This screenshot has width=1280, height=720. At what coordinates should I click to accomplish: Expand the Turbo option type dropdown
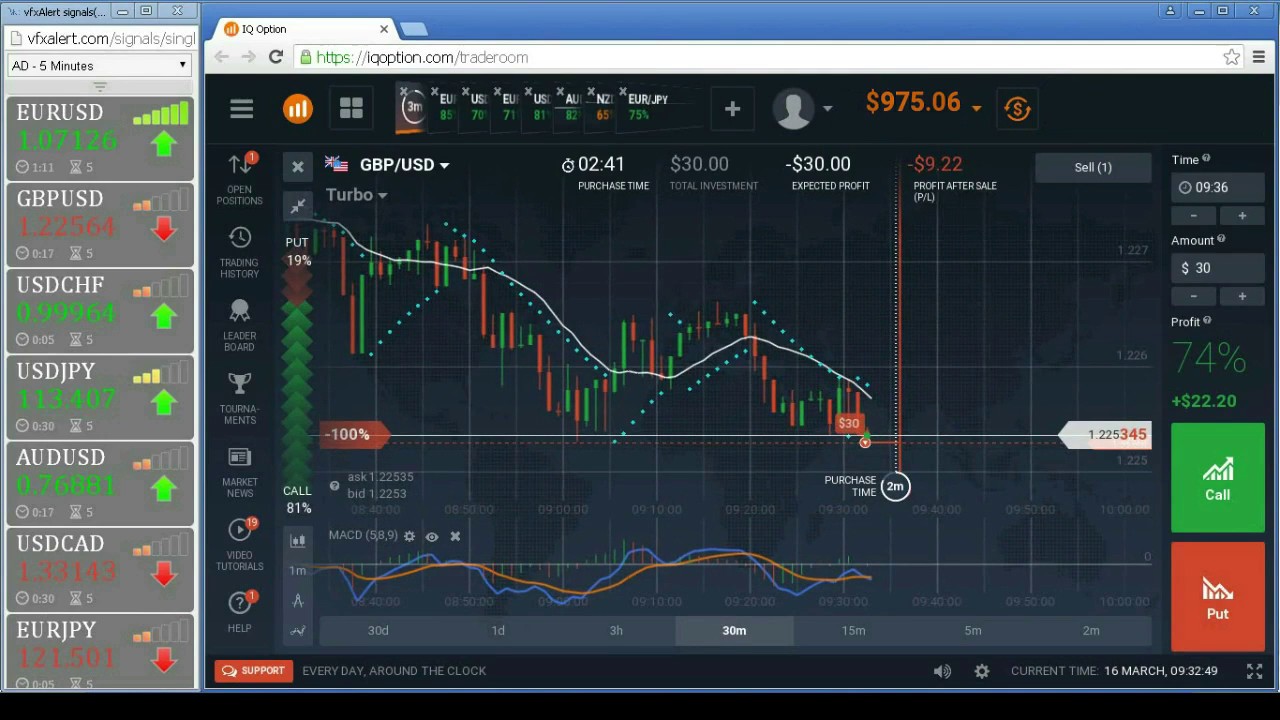point(356,195)
